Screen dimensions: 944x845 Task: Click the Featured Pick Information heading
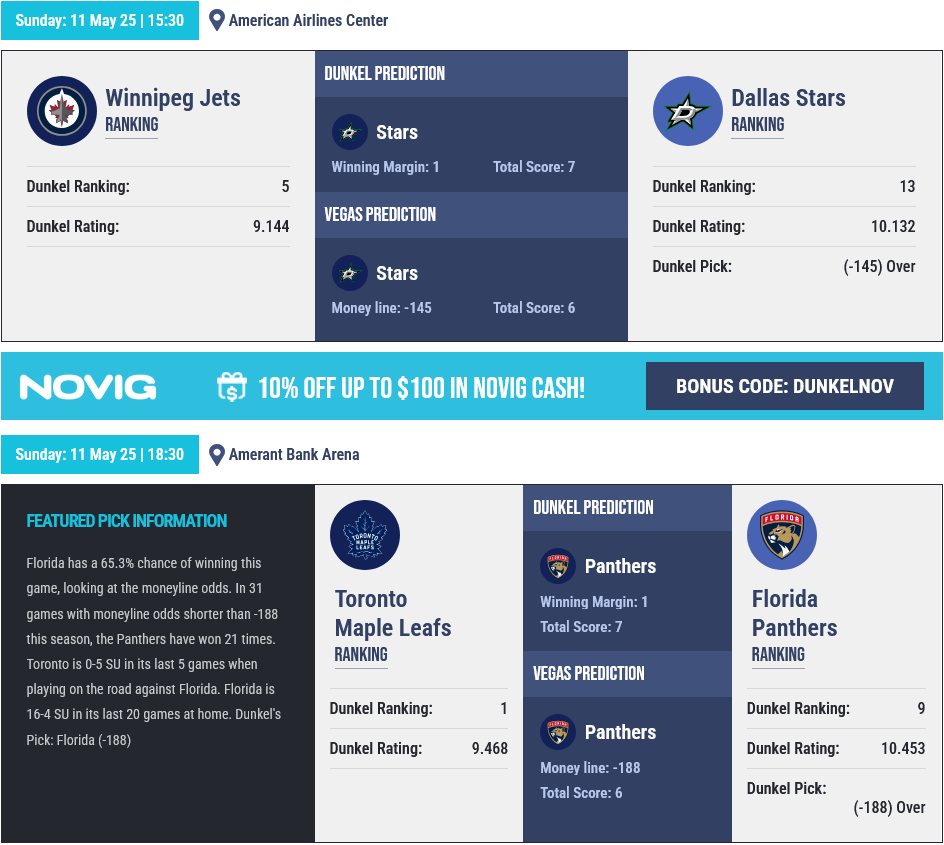click(x=127, y=521)
